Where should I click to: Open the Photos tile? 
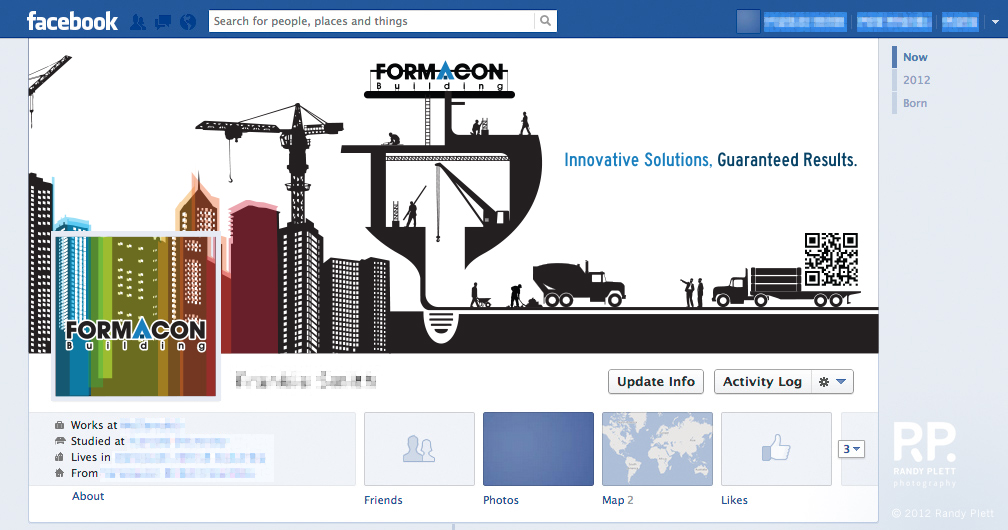click(x=538, y=449)
